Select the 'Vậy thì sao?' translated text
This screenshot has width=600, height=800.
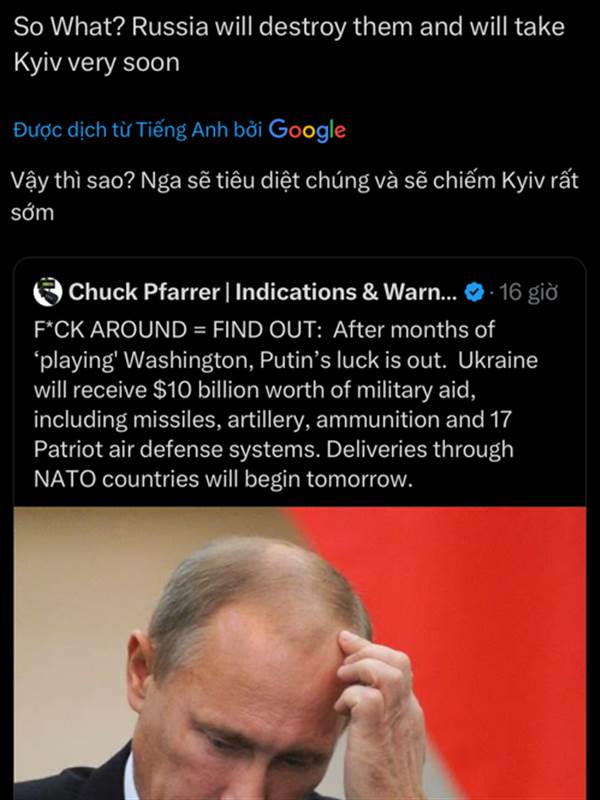pyautogui.click(x=72, y=180)
